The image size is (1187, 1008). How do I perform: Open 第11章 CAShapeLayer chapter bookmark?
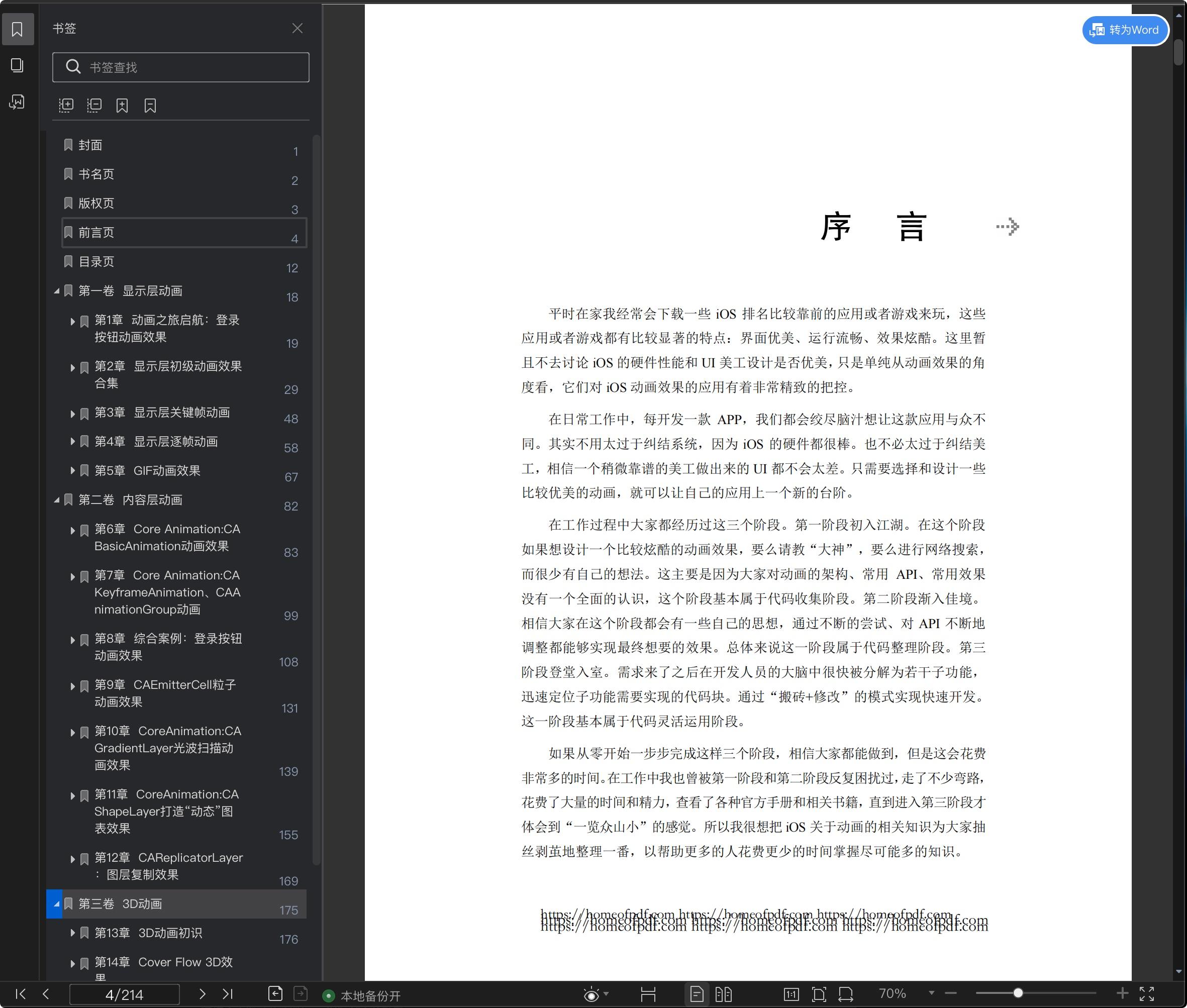click(x=166, y=812)
